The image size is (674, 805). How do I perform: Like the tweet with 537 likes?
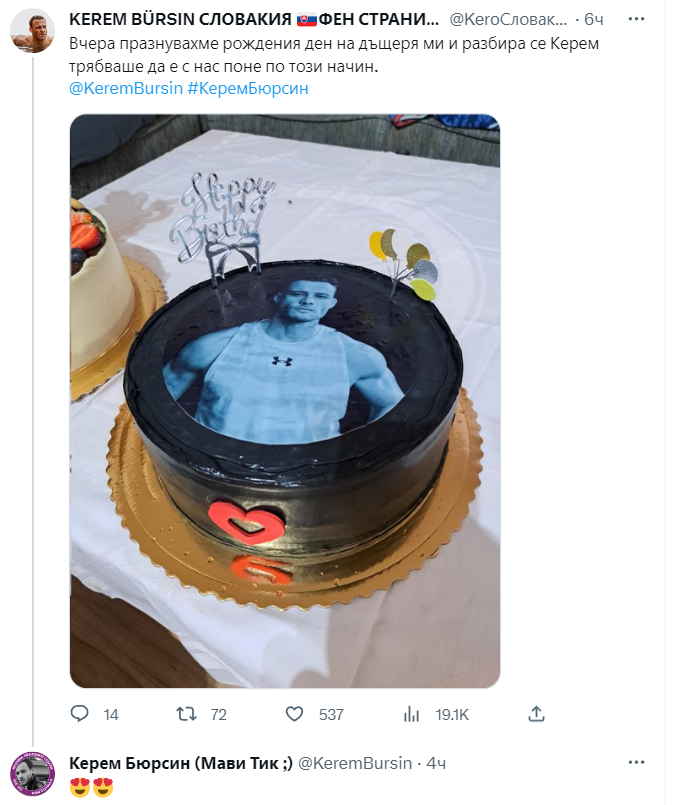(295, 714)
